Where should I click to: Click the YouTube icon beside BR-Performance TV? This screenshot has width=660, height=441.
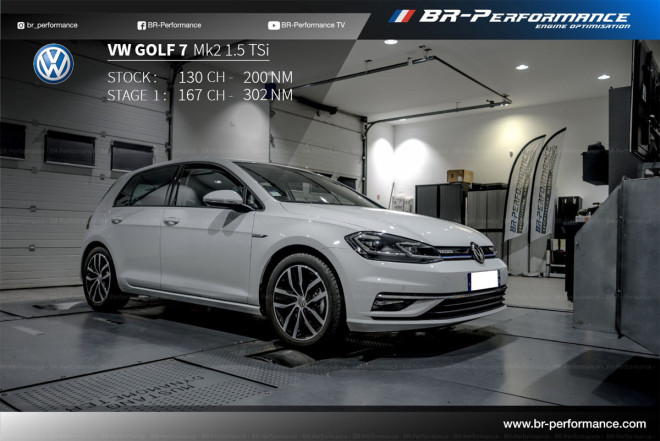[273, 25]
